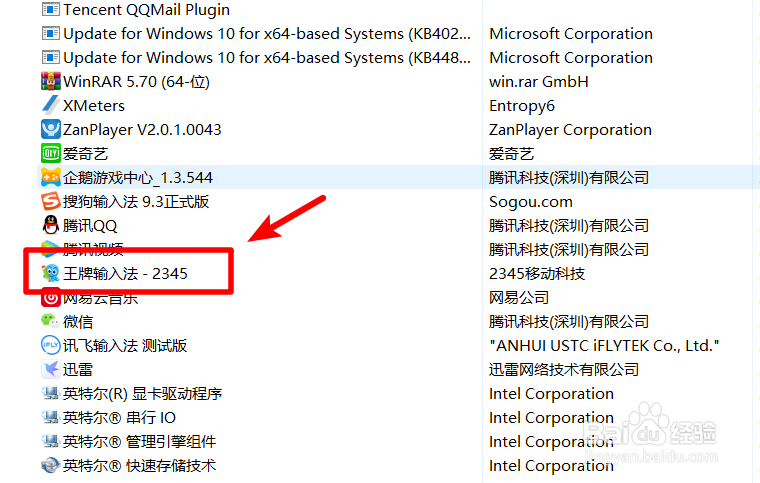Click publisher win.rar GmbH
760x483 pixels.
point(538,81)
